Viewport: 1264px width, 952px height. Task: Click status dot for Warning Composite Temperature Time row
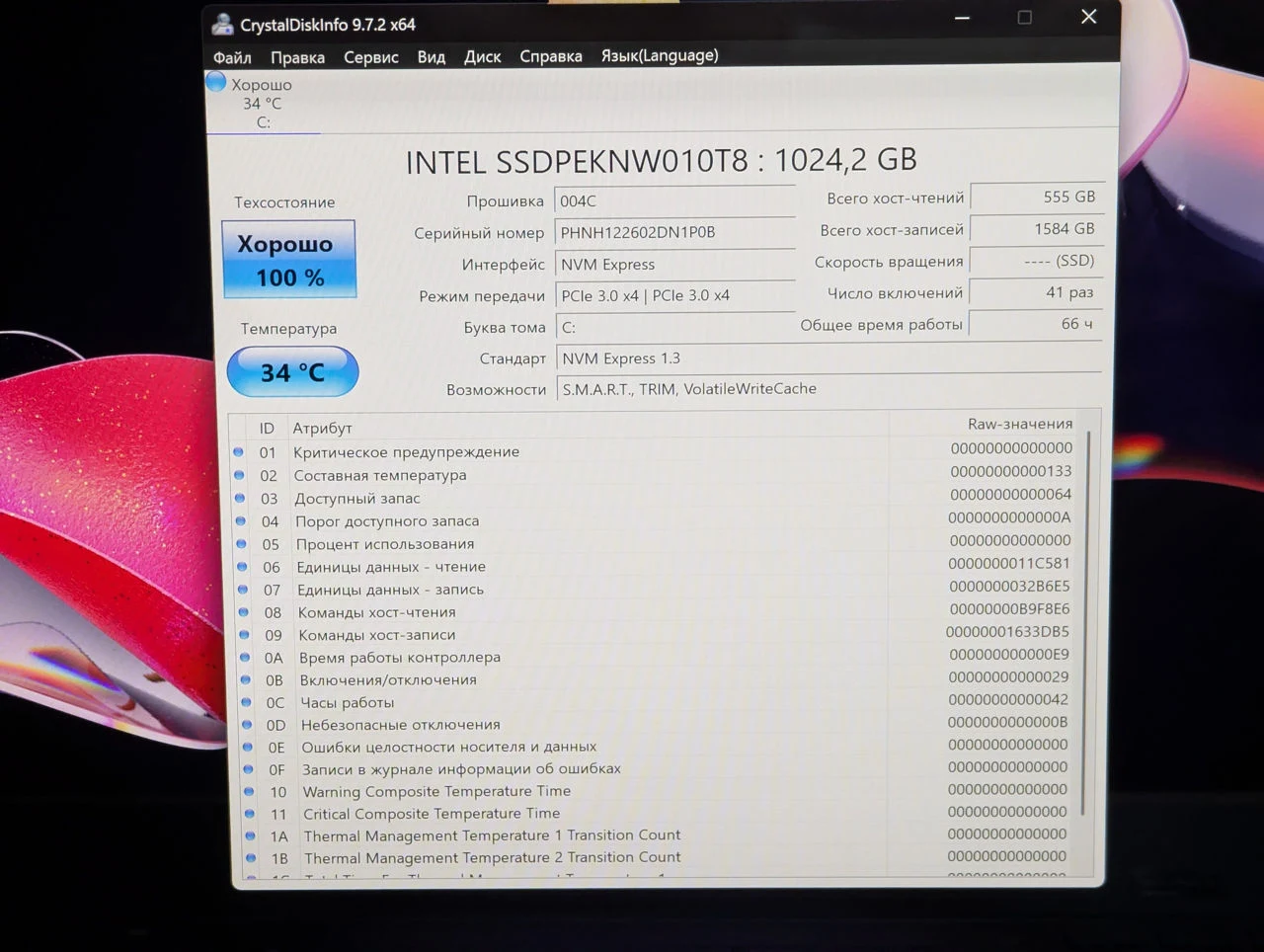249,791
